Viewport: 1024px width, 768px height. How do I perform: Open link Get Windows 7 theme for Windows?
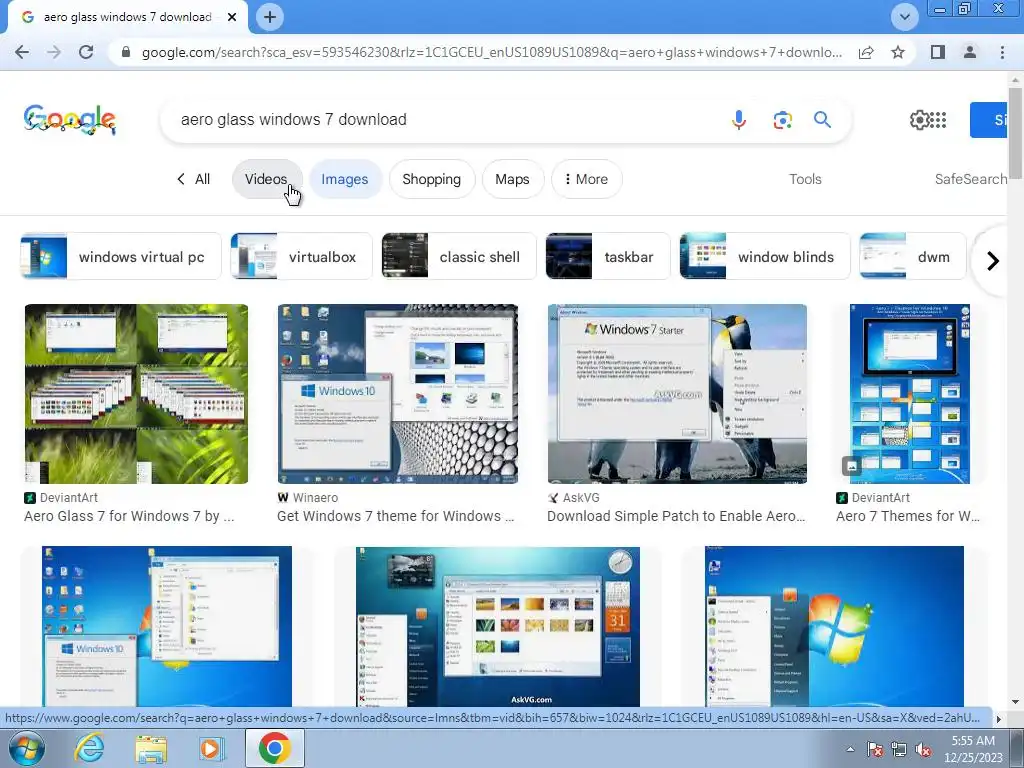396,516
